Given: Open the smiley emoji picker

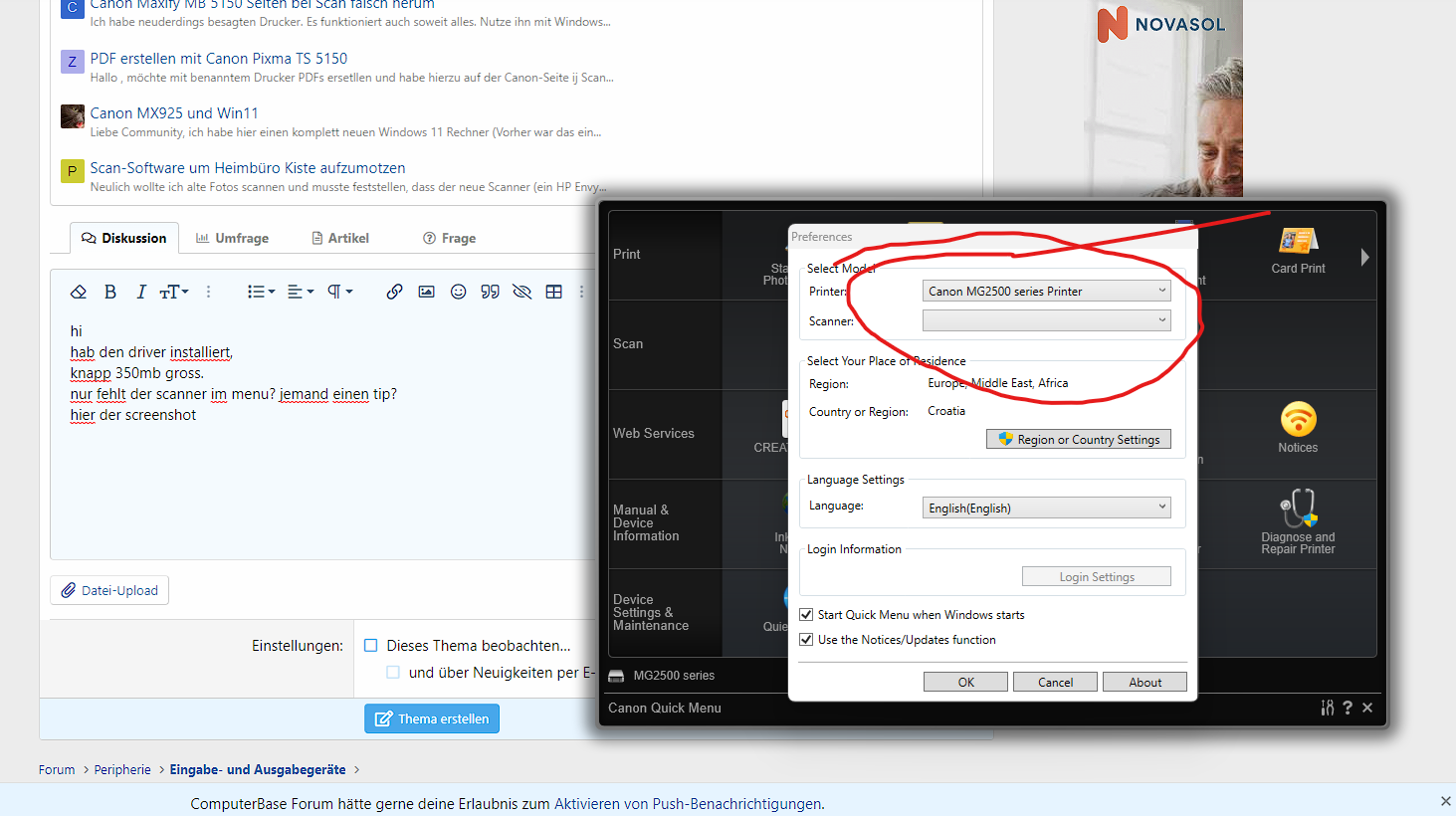Looking at the screenshot, I should click(459, 292).
